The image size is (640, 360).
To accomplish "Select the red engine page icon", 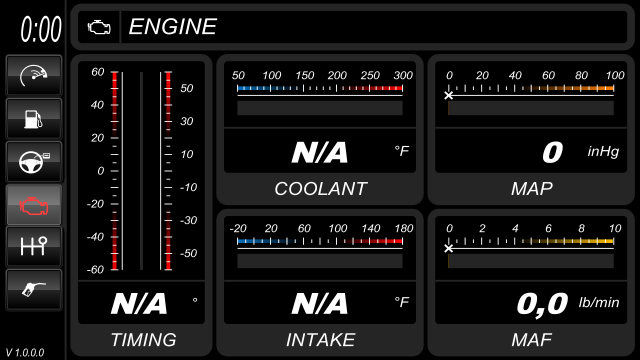I will [x=34, y=204].
